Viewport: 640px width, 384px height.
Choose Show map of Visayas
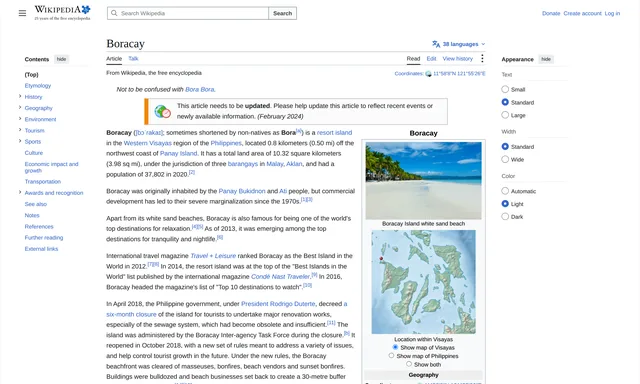click(395, 347)
